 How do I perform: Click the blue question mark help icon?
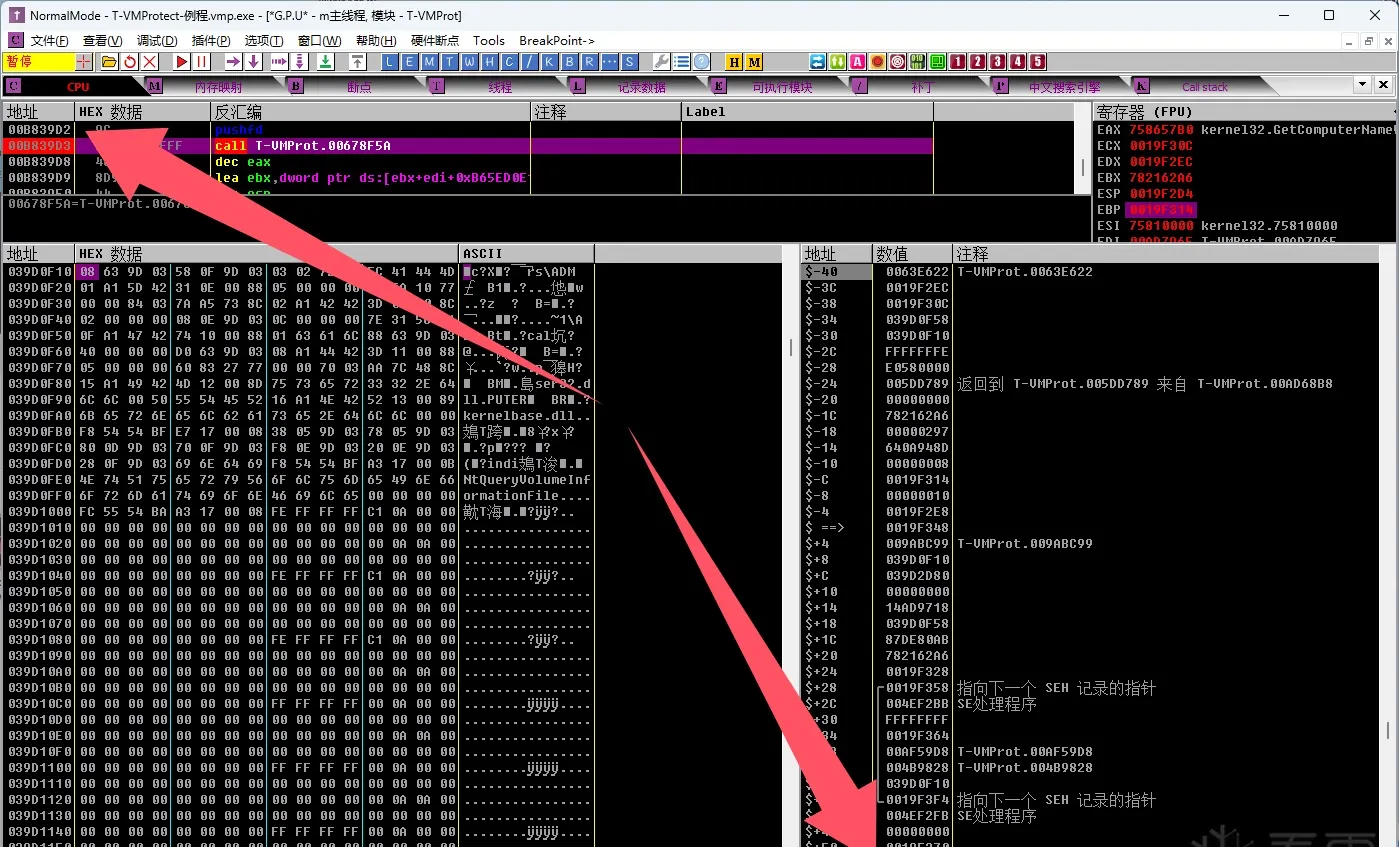click(x=701, y=62)
